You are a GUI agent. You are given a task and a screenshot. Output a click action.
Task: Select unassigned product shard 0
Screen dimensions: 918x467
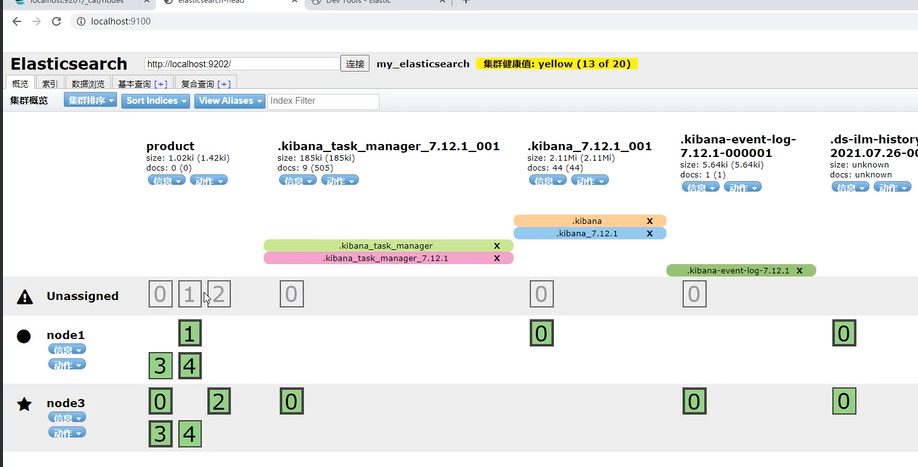[160, 294]
